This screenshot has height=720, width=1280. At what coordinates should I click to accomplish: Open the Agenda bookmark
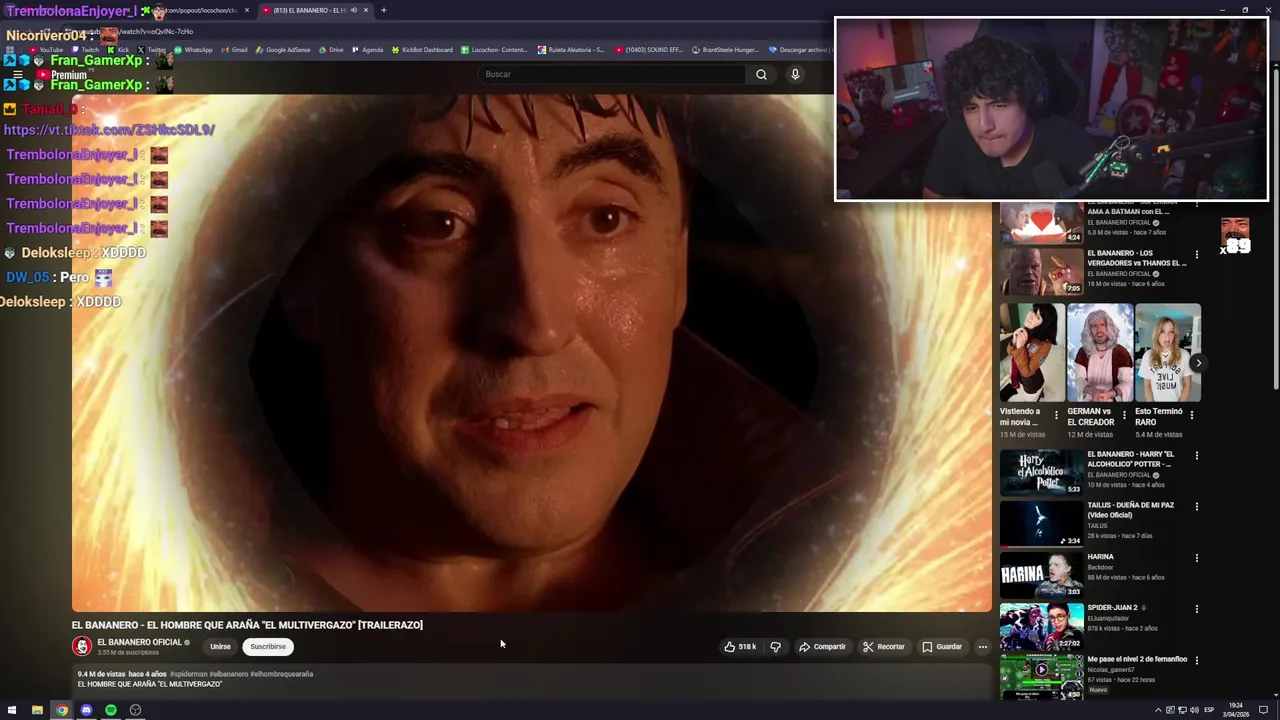[367, 50]
